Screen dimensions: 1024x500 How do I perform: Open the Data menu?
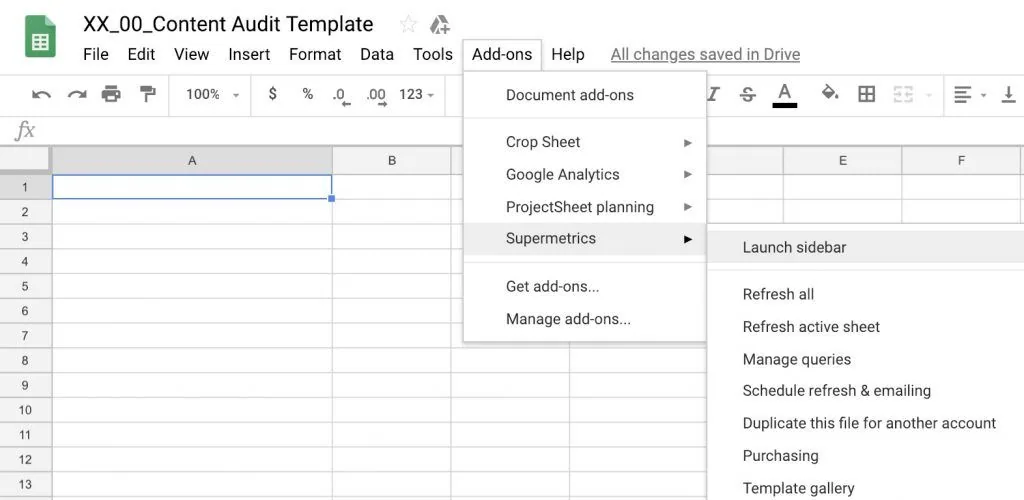click(377, 54)
